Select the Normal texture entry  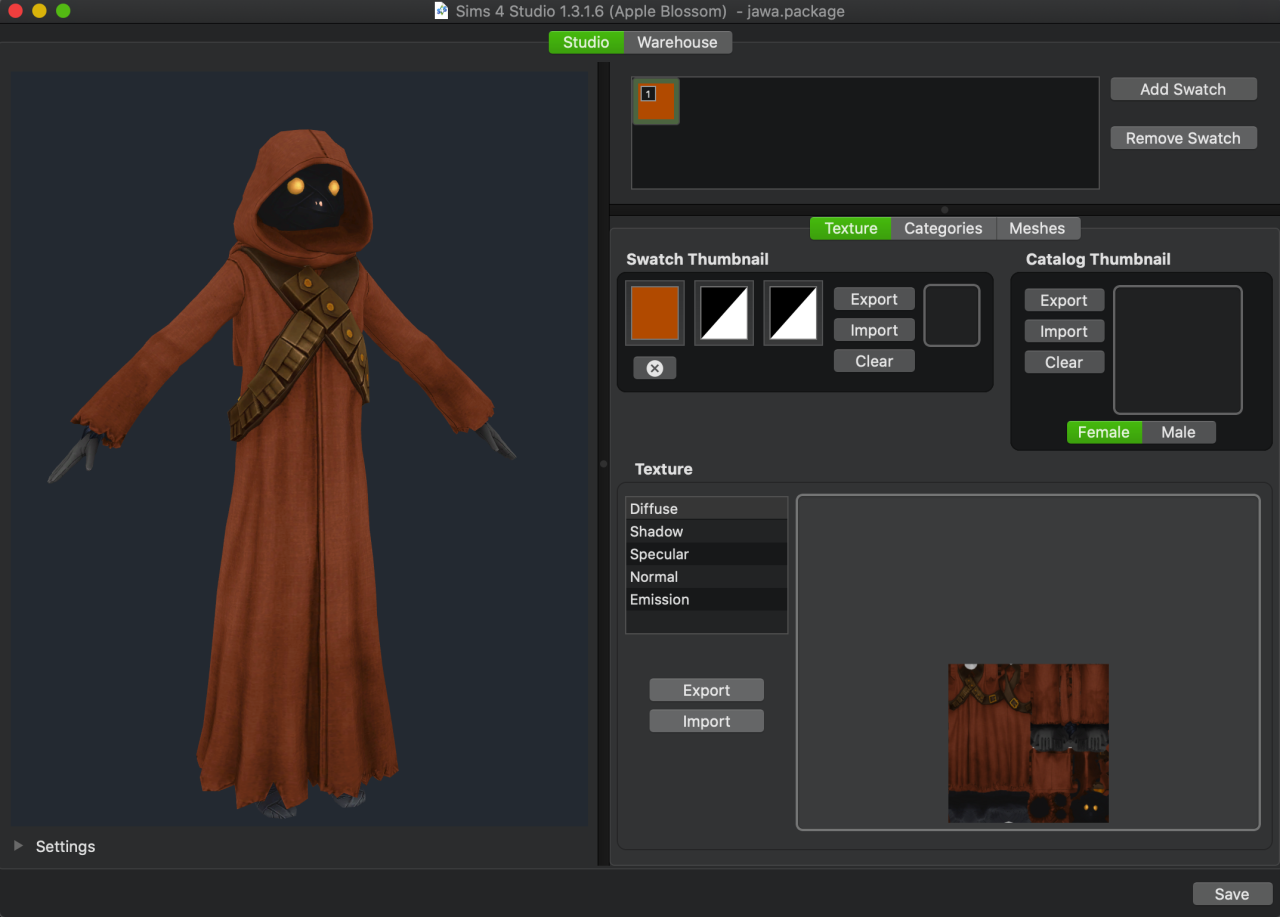click(x=654, y=576)
